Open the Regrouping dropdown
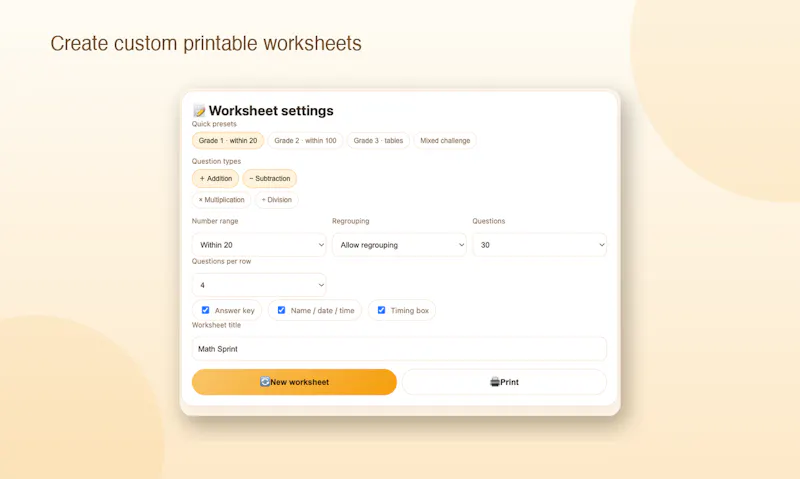This screenshot has height=479, width=800. [x=399, y=245]
